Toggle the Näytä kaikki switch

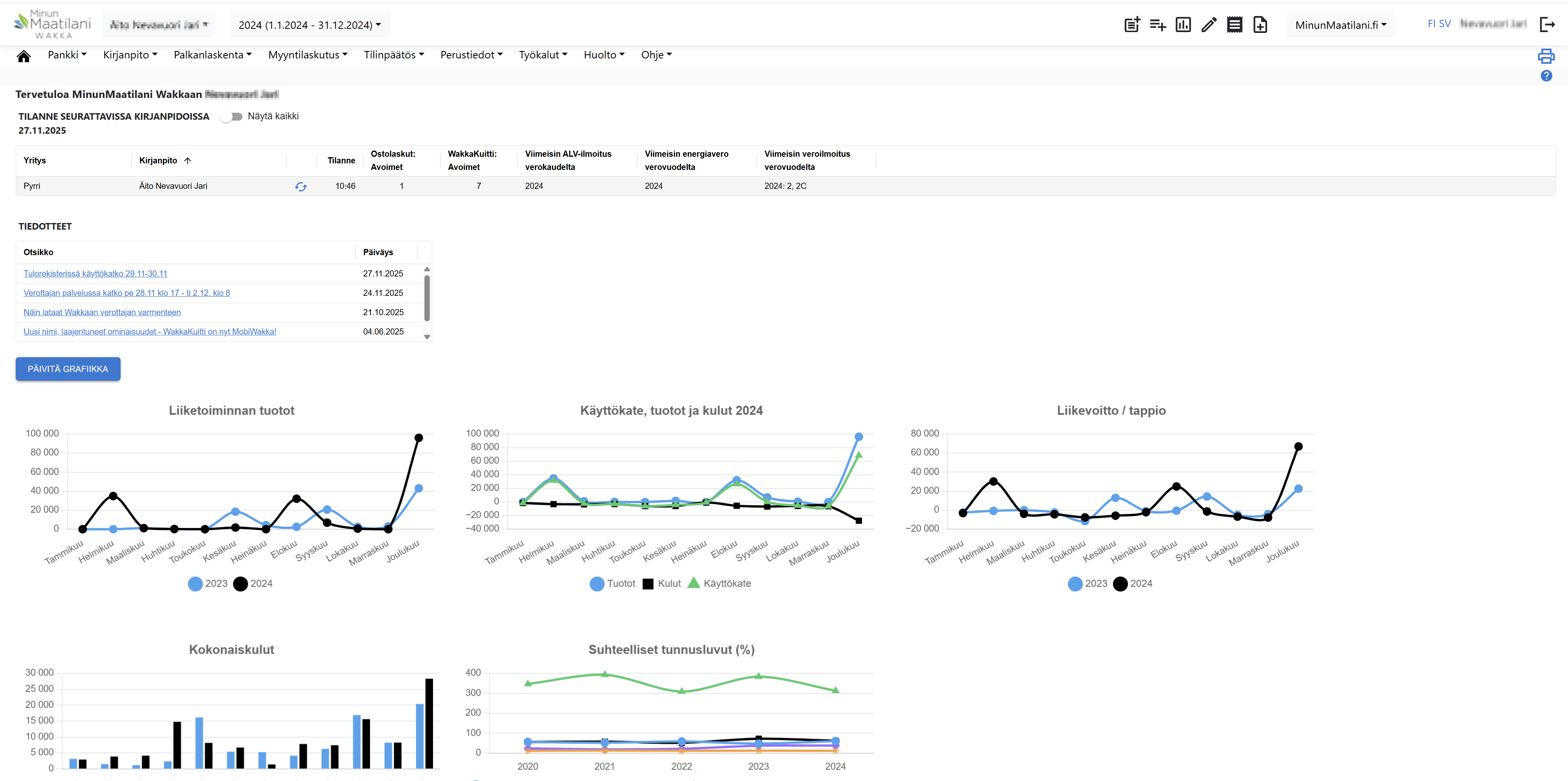click(232, 116)
